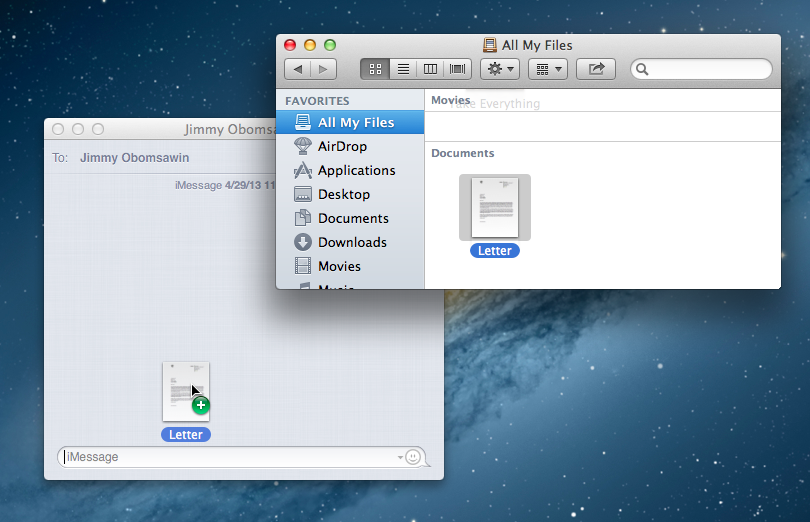Screen dimensions: 810x522
Task: Click the Movies group header
Action: 450,100
